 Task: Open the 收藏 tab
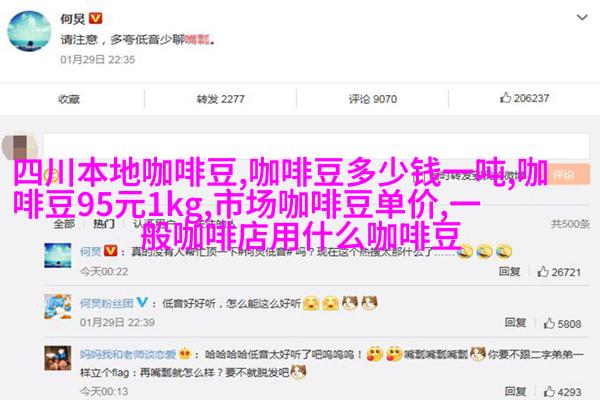pyautogui.click(x=69, y=99)
